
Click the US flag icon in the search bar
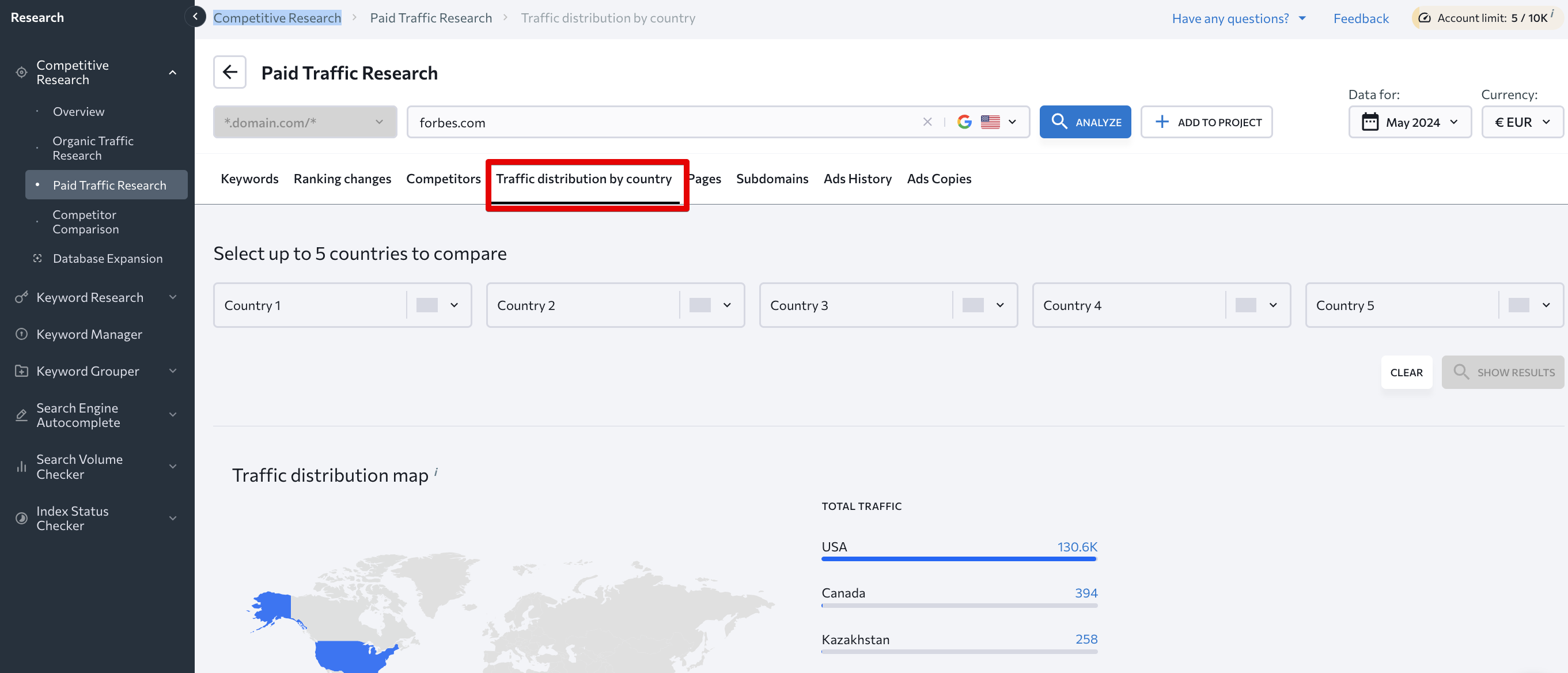pyautogui.click(x=990, y=122)
